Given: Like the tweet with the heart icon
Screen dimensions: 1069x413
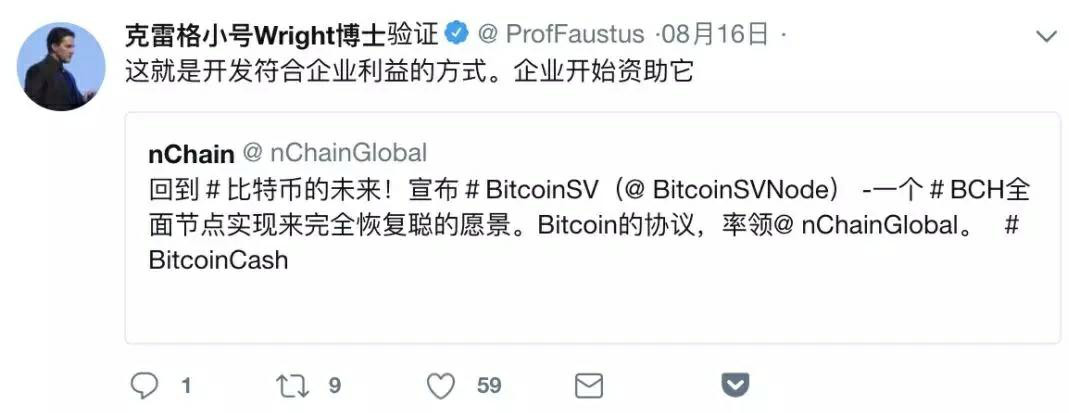Looking at the screenshot, I should point(441,387).
